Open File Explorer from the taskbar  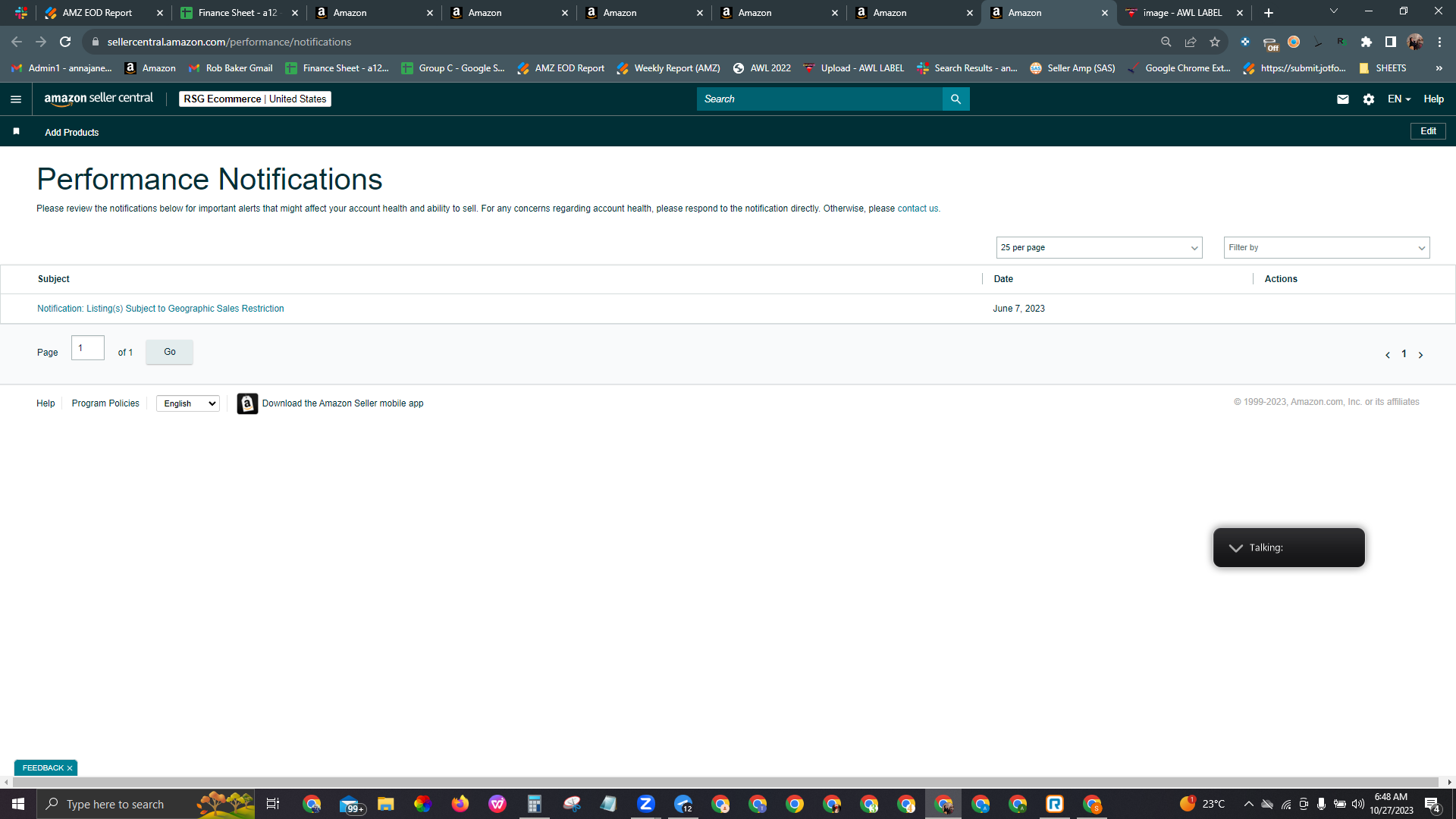click(386, 804)
